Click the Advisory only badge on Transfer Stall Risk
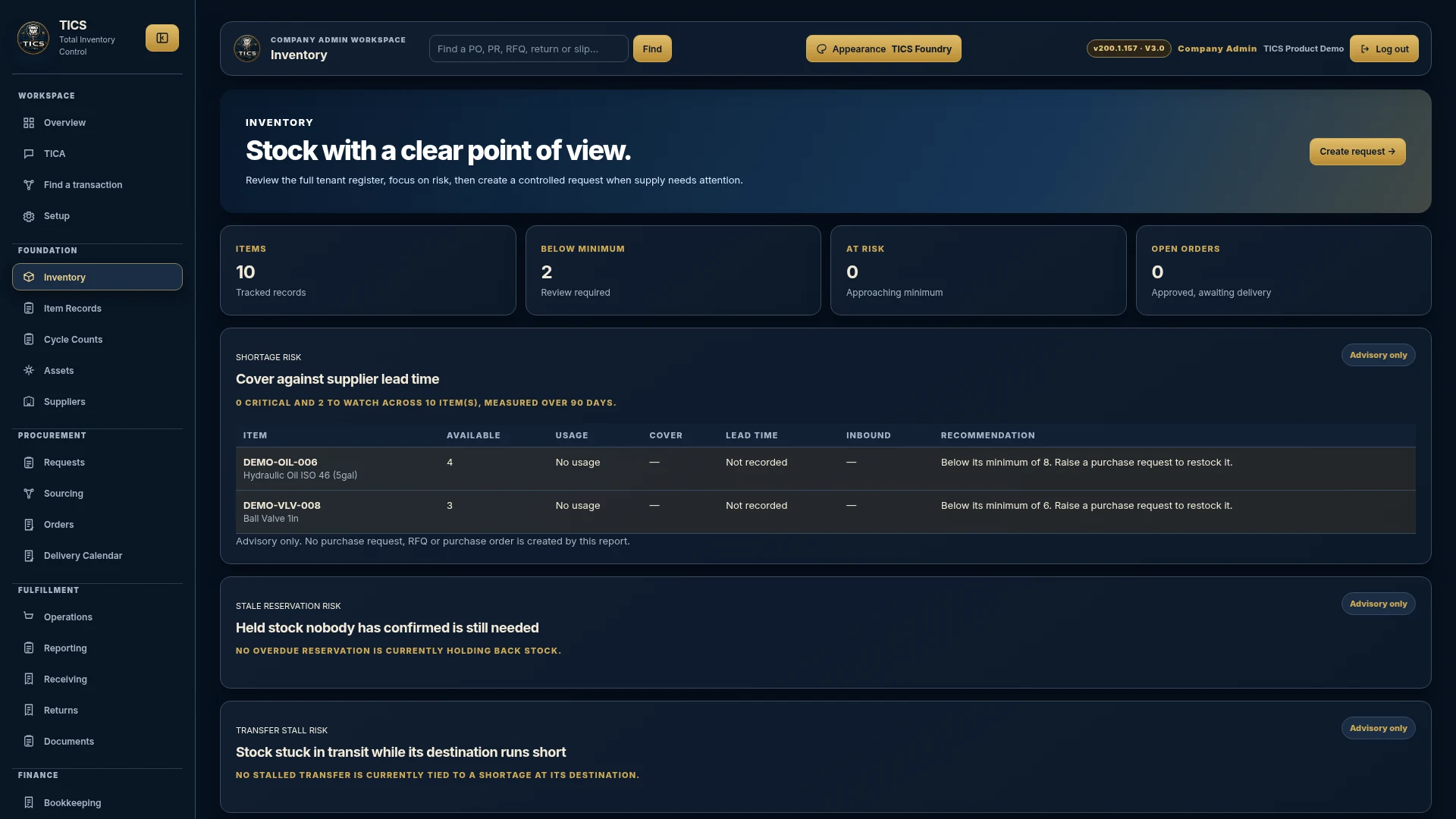Viewport: 1456px width, 819px height. (1378, 728)
